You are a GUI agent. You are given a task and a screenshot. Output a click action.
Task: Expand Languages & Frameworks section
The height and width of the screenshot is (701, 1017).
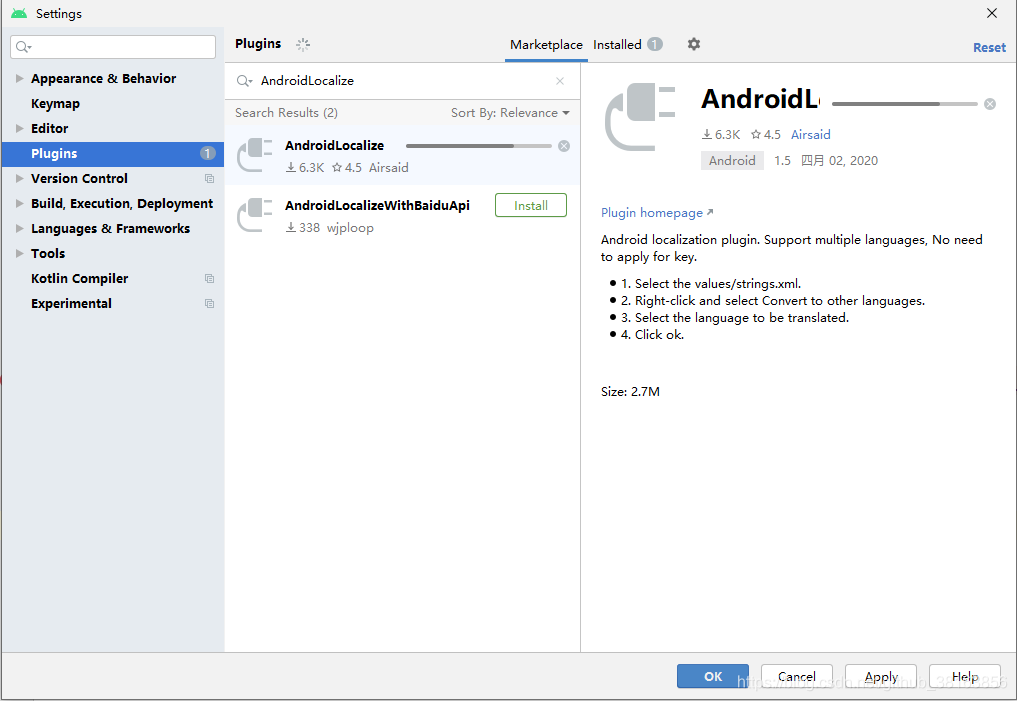(19, 228)
